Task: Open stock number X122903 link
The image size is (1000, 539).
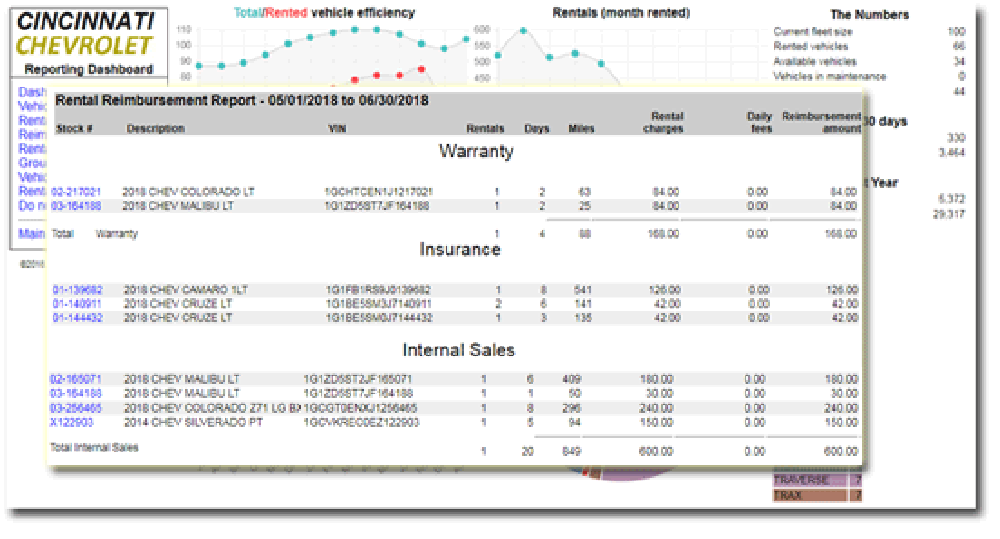Action: [x=72, y=422]
